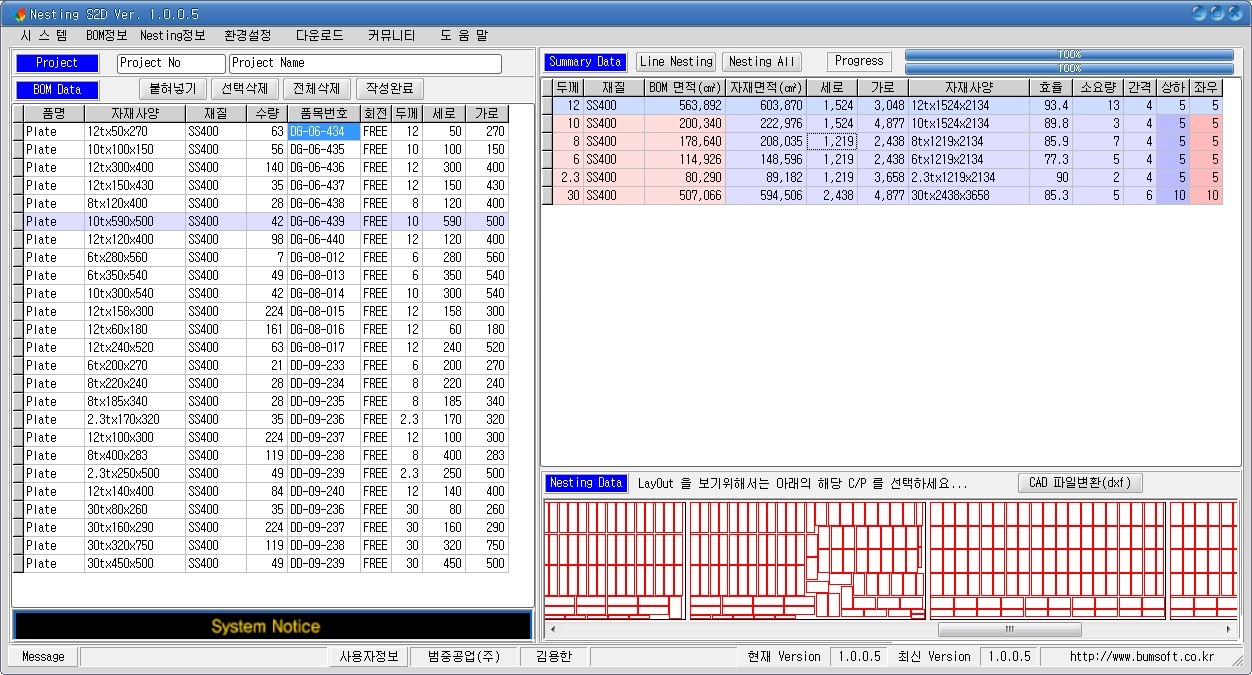Click the Nesting Data button

pyautogui.click(x=587, y=483)
